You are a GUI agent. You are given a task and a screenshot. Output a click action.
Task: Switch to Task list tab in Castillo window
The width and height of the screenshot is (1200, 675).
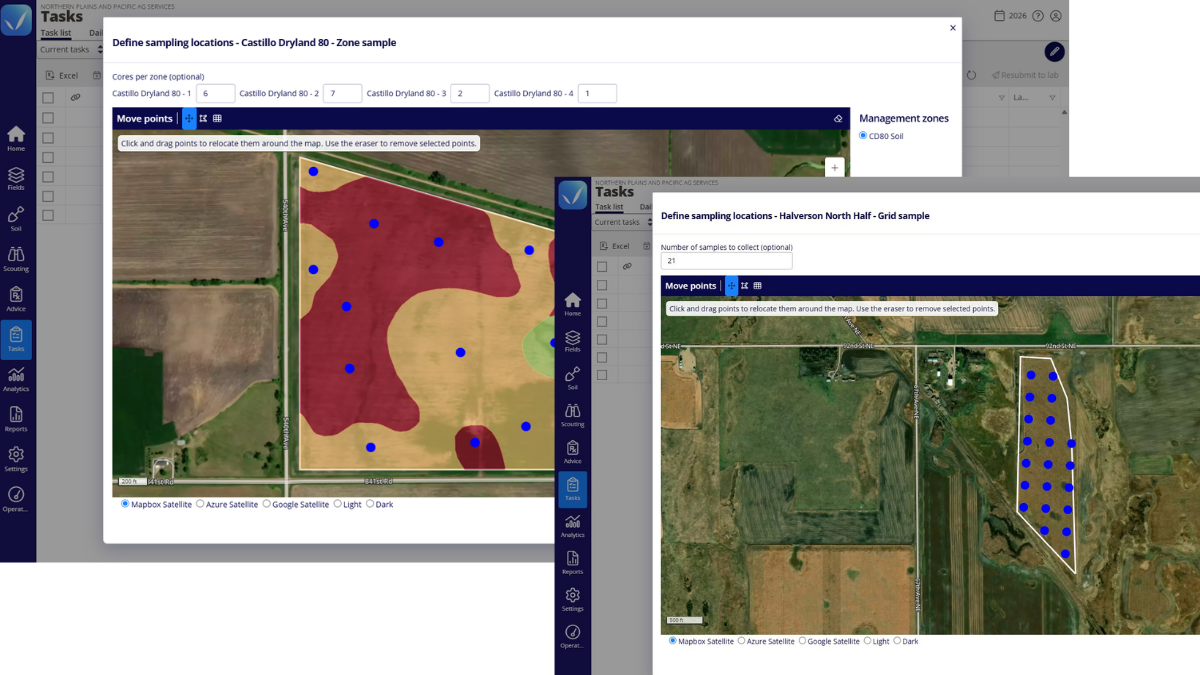click(55, 33)
